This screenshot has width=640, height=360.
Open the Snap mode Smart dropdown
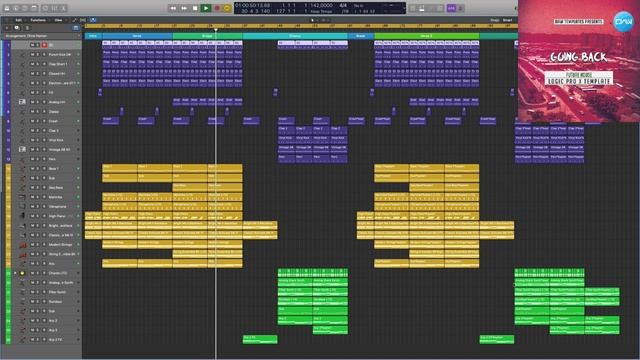point(507,20)
